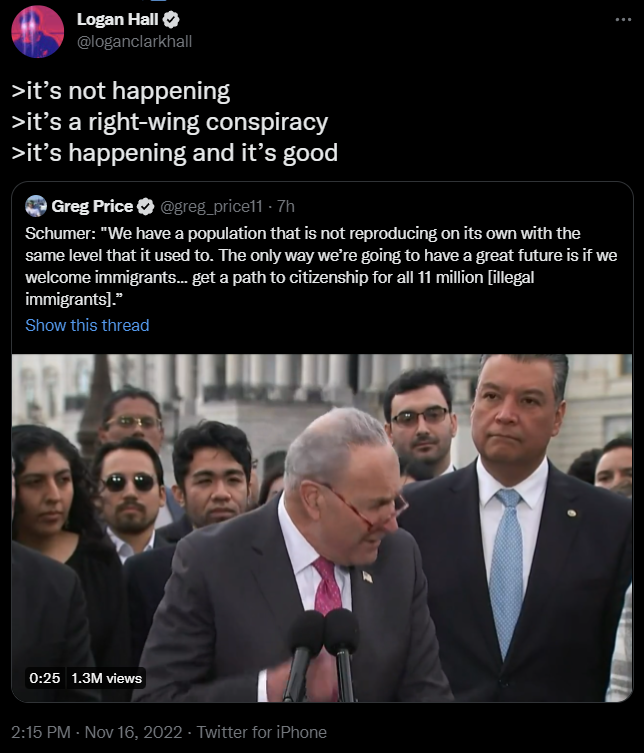Image resolution: width=644 pixels, height=753 pixels.
Task: Play the embedded Schumer video
Action: pyautogui.click(x=322, y=528)
